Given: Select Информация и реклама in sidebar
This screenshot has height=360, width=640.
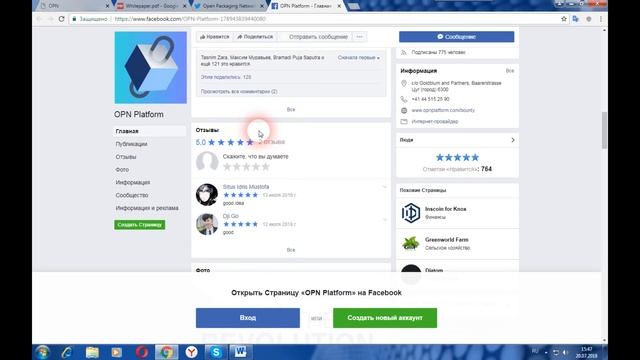Looking at the screenshot, I should pos(147,208).
